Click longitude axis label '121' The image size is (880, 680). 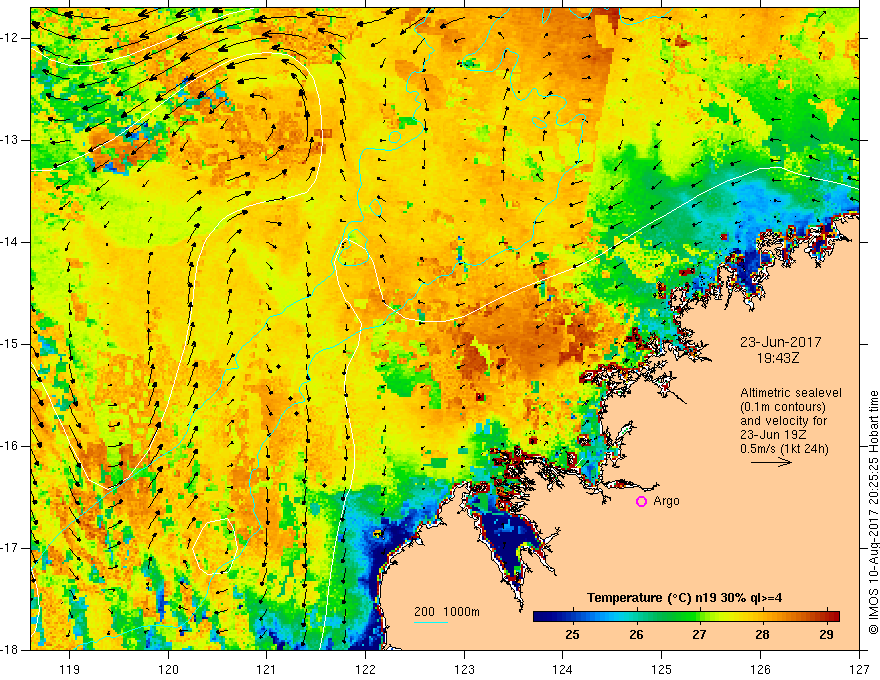(x=267, y=669)
